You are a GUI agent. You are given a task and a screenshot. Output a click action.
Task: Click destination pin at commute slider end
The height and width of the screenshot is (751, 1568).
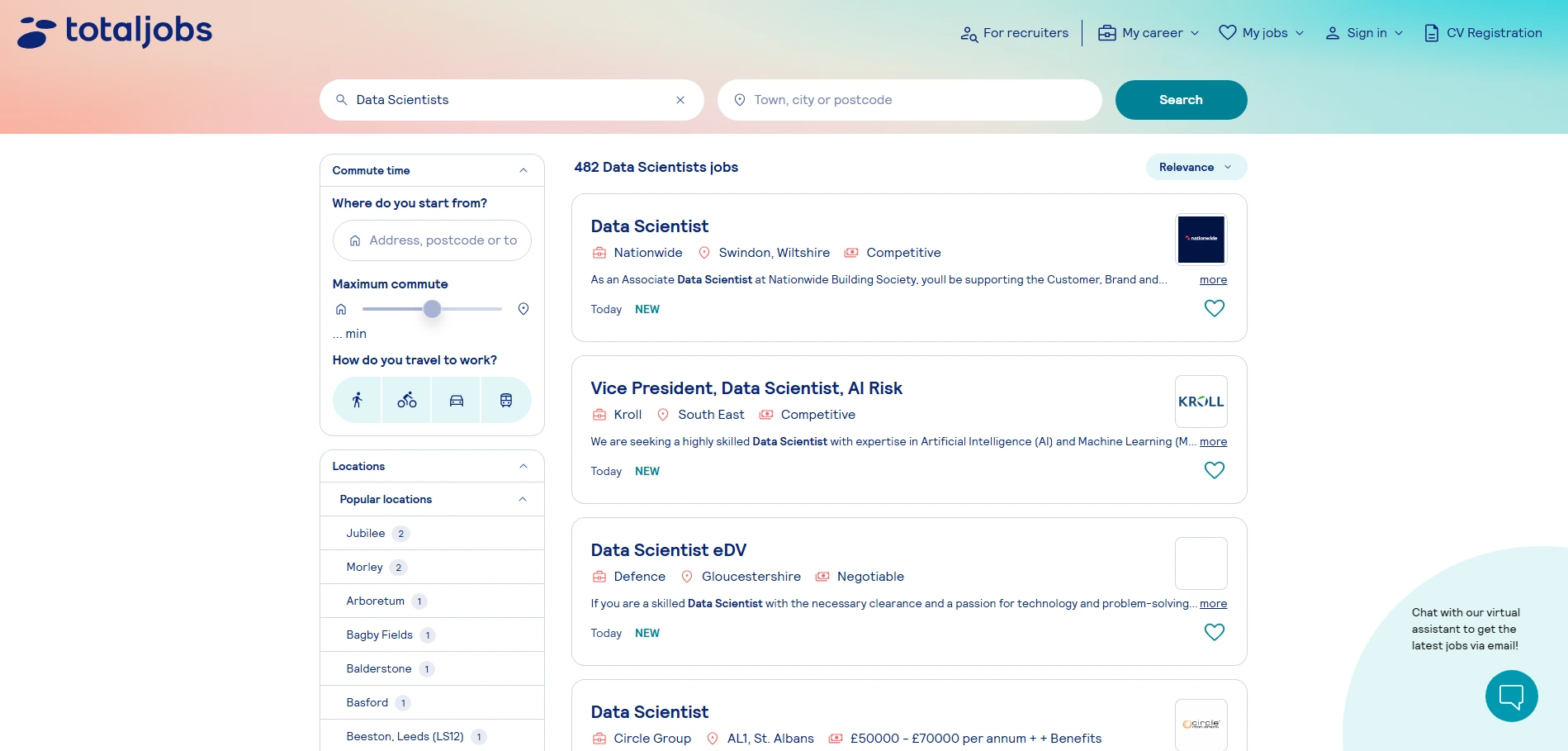tap(523, 309)
